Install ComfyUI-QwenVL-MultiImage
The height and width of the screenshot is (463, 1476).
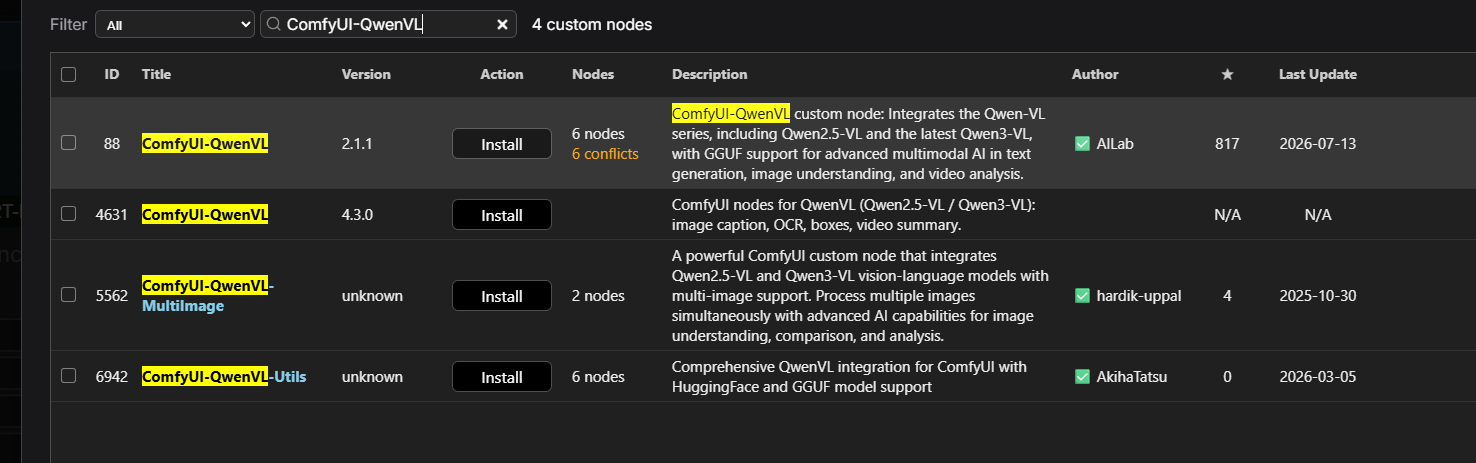coord(502,296)
